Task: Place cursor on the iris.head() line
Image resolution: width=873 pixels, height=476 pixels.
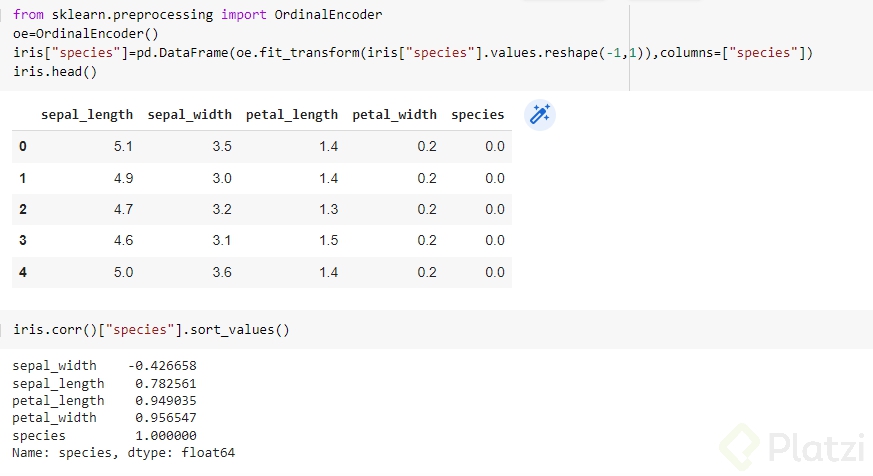Action: [x=55, y=71]
